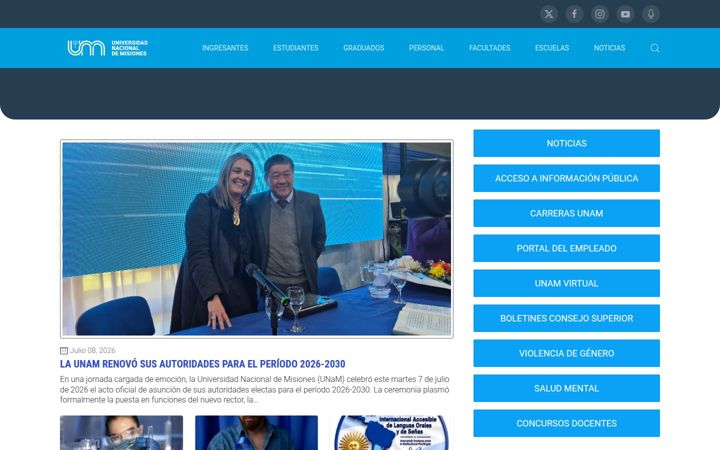Open the X (Twitter) social link

[549, 14]
